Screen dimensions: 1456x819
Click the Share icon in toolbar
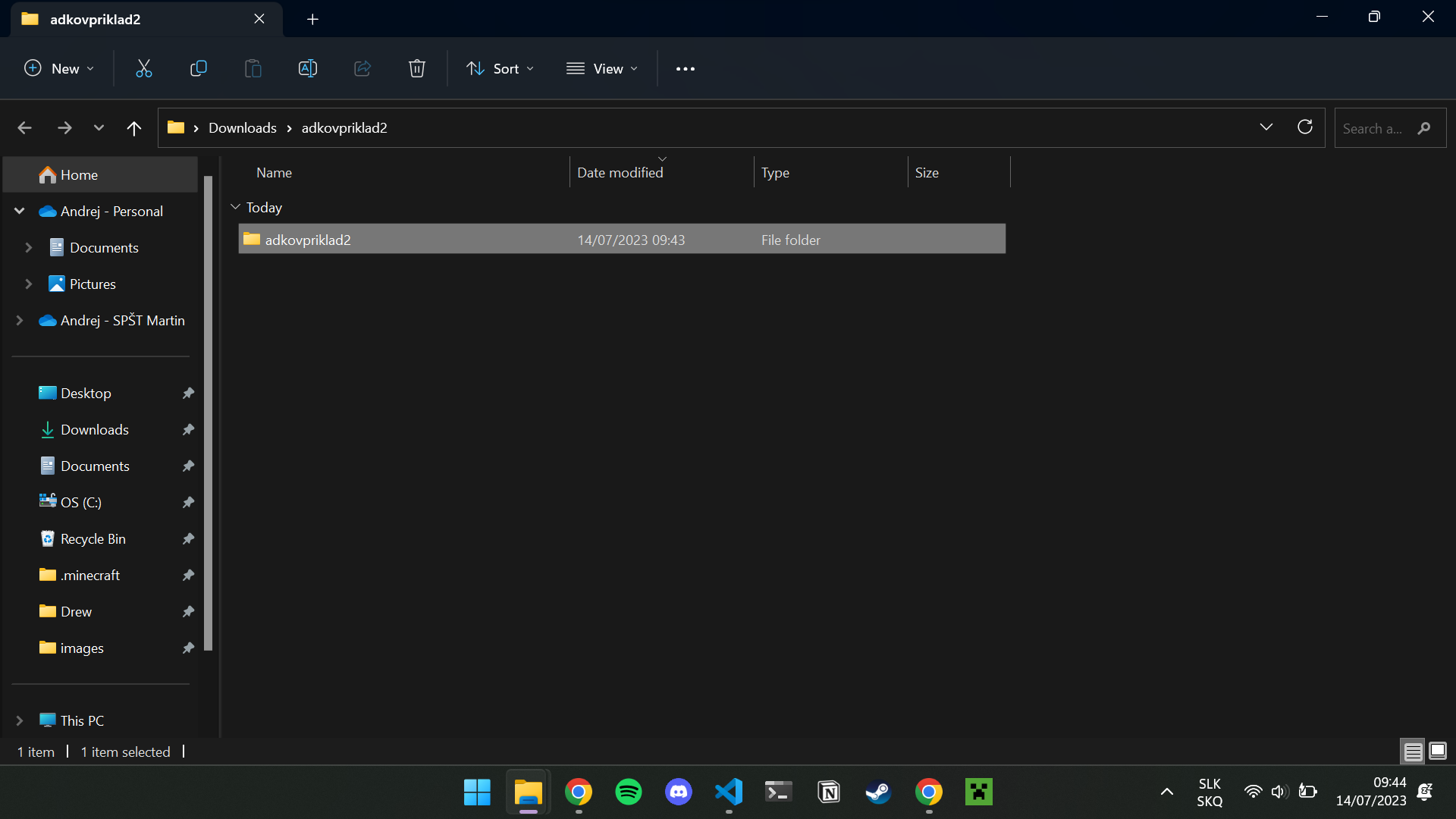[362, 68]
